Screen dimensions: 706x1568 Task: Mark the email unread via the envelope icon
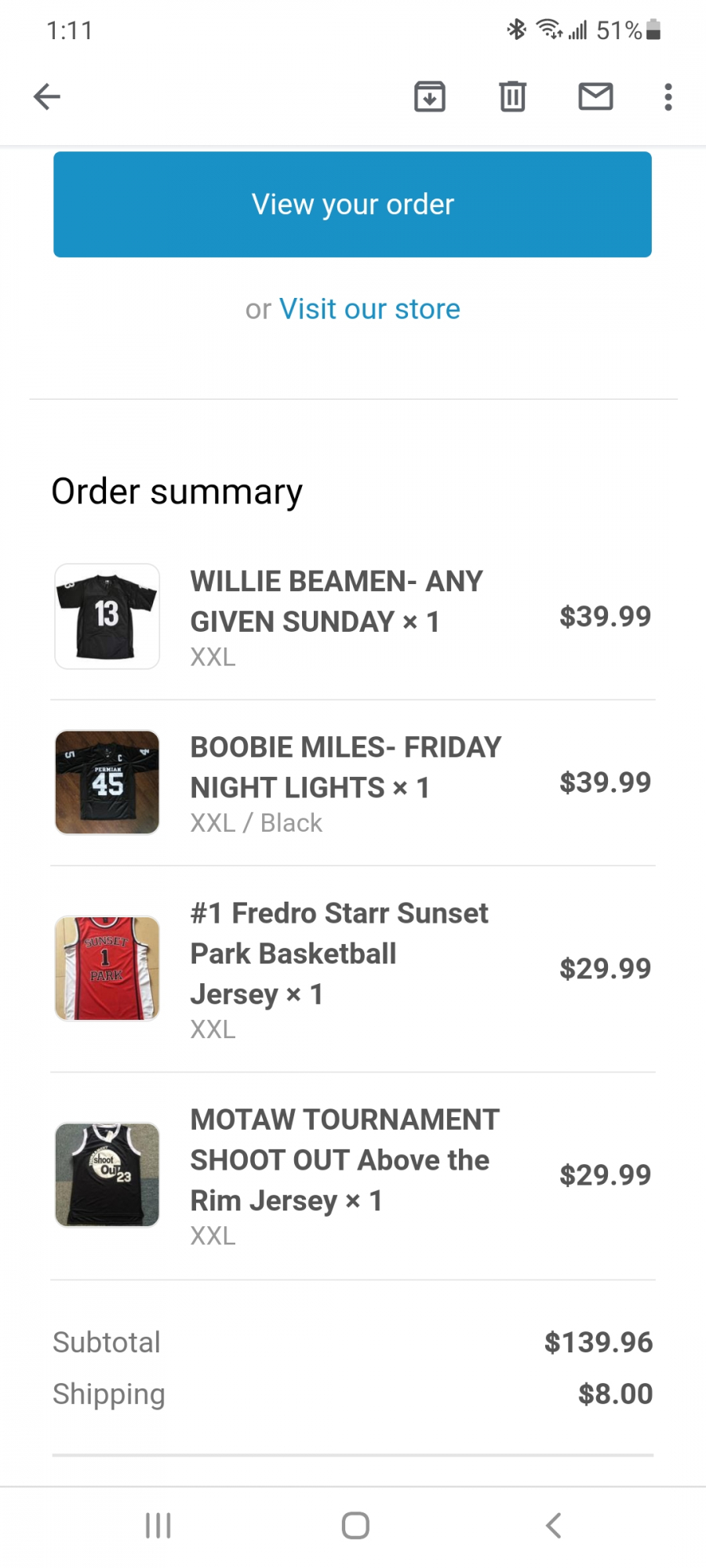596,96
